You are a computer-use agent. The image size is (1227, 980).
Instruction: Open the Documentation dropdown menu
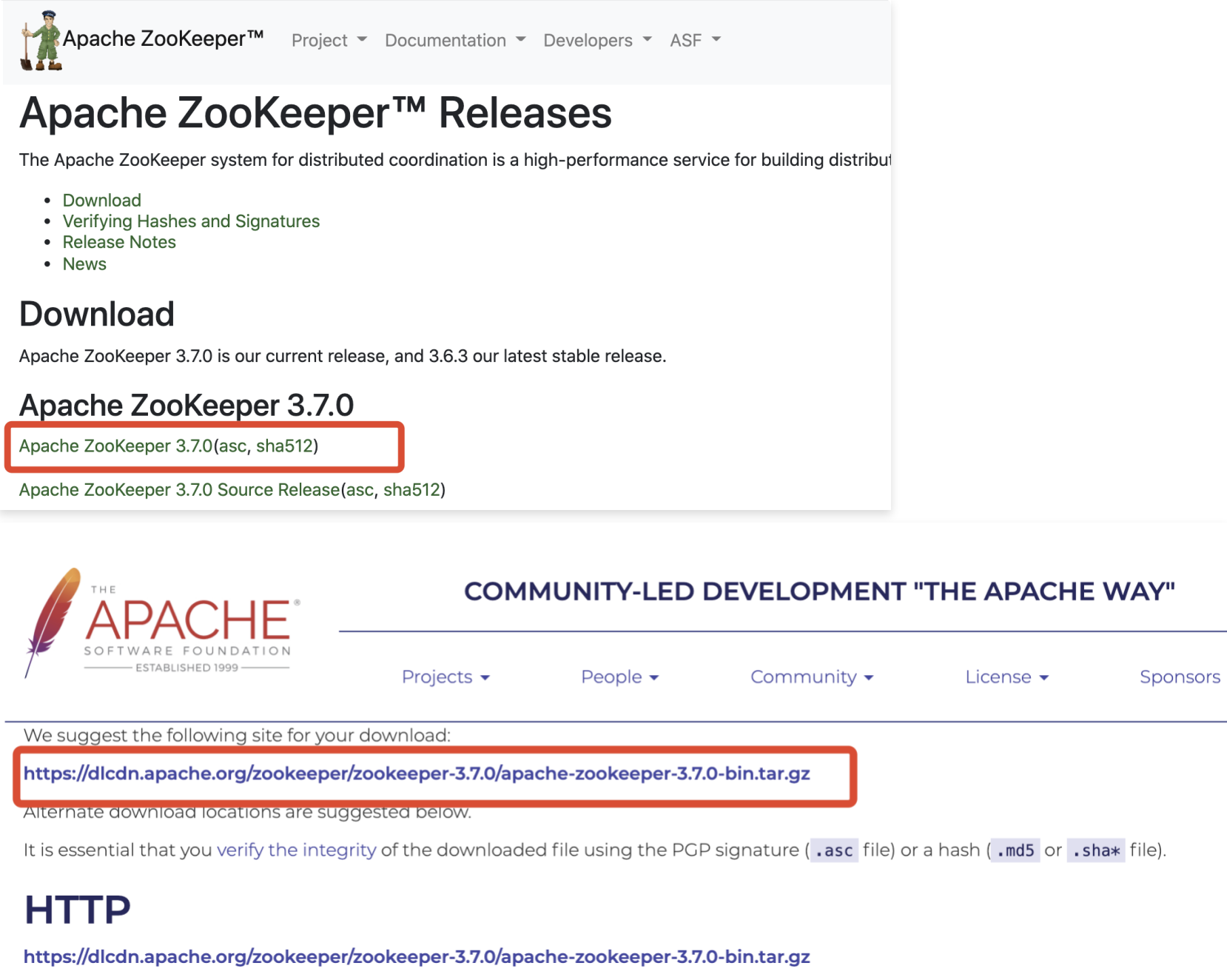point(455,40)
